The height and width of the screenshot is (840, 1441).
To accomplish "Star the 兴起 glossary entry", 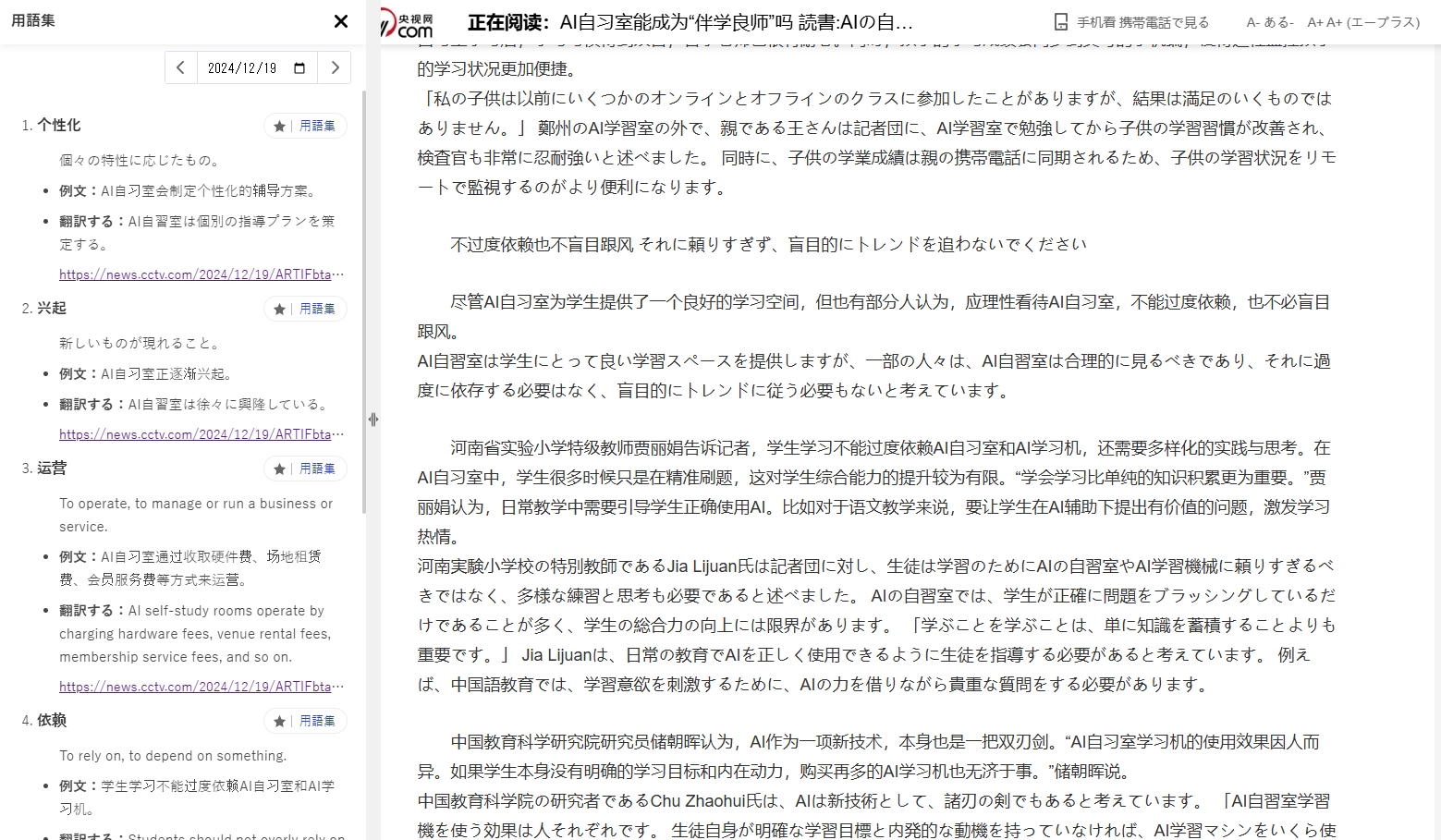I will [279, 310].
